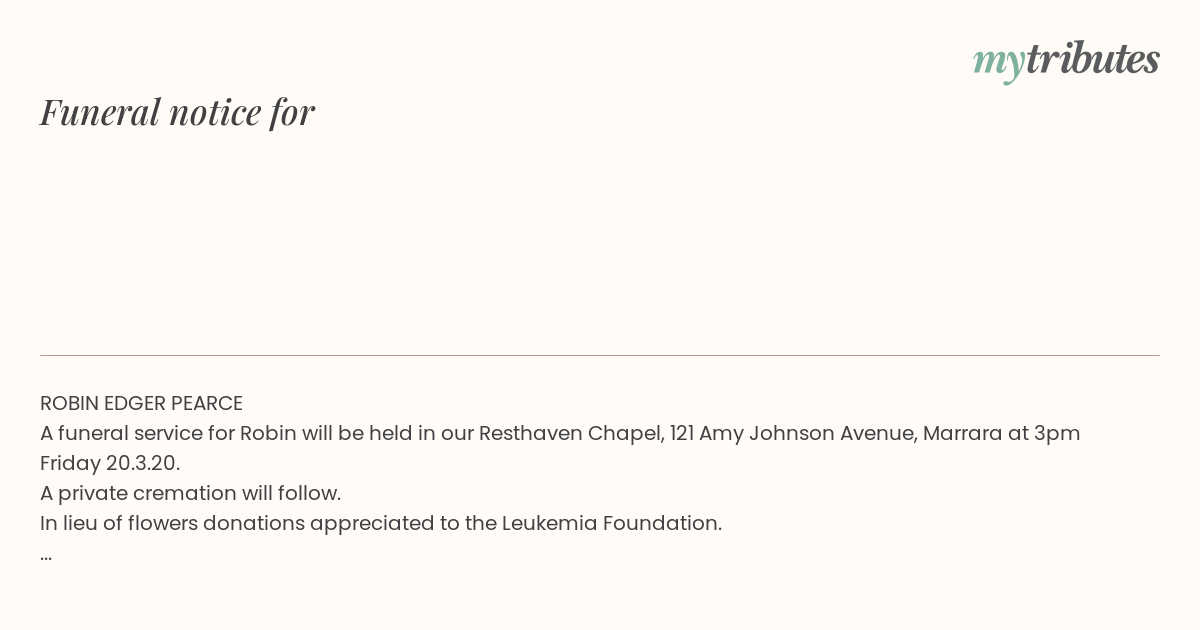The width and height of the screenshot is (1200, 630).
Task: Click the word 'Funeral' in the heading
Action: click(100, 112)
